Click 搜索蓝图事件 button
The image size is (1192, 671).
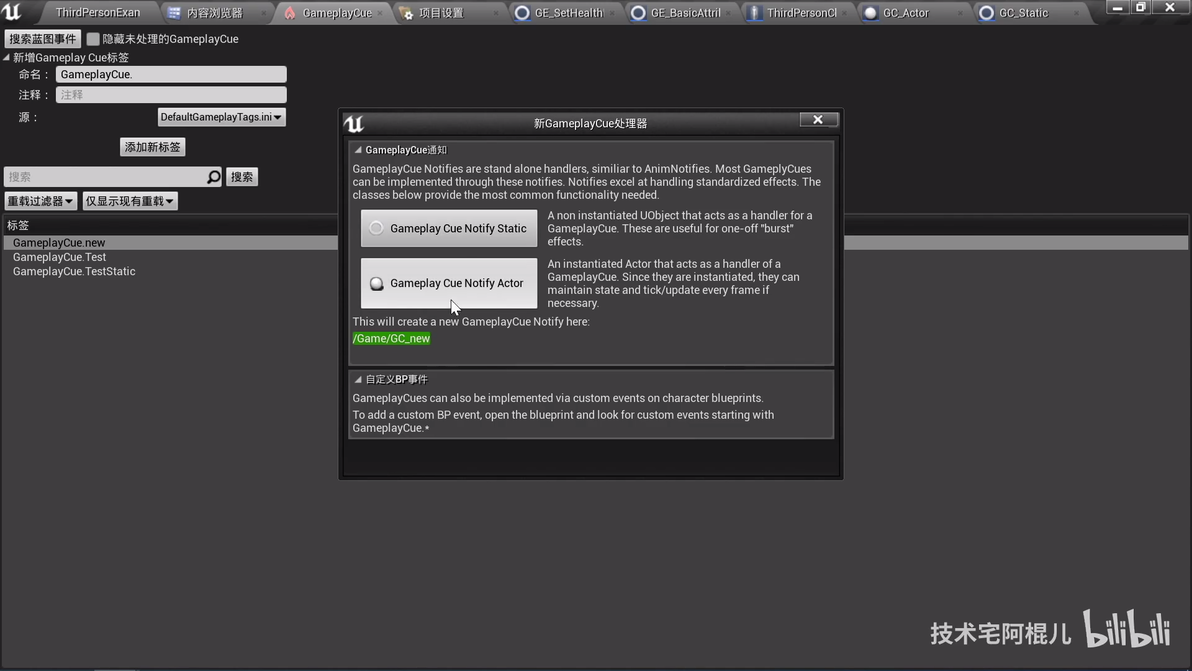[43, 39]
